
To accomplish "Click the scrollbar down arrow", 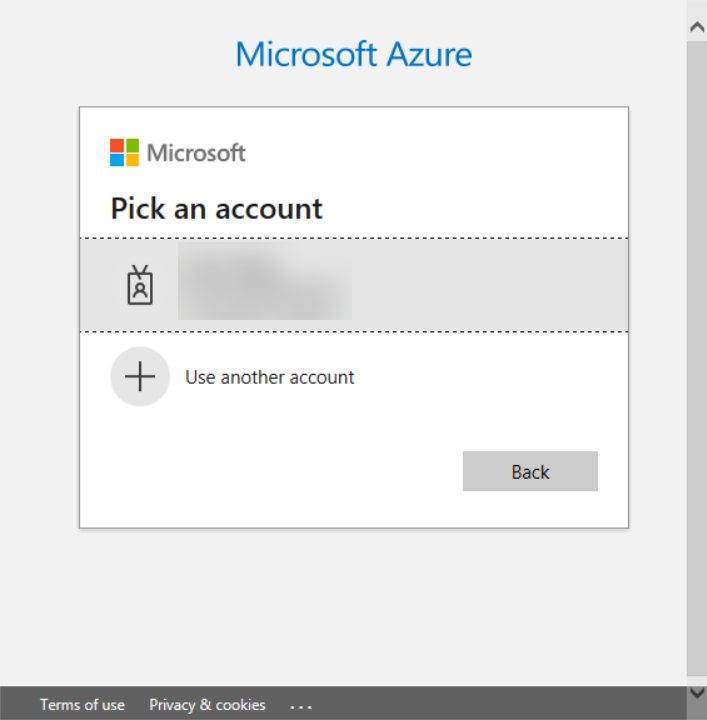I will point(697,692).
